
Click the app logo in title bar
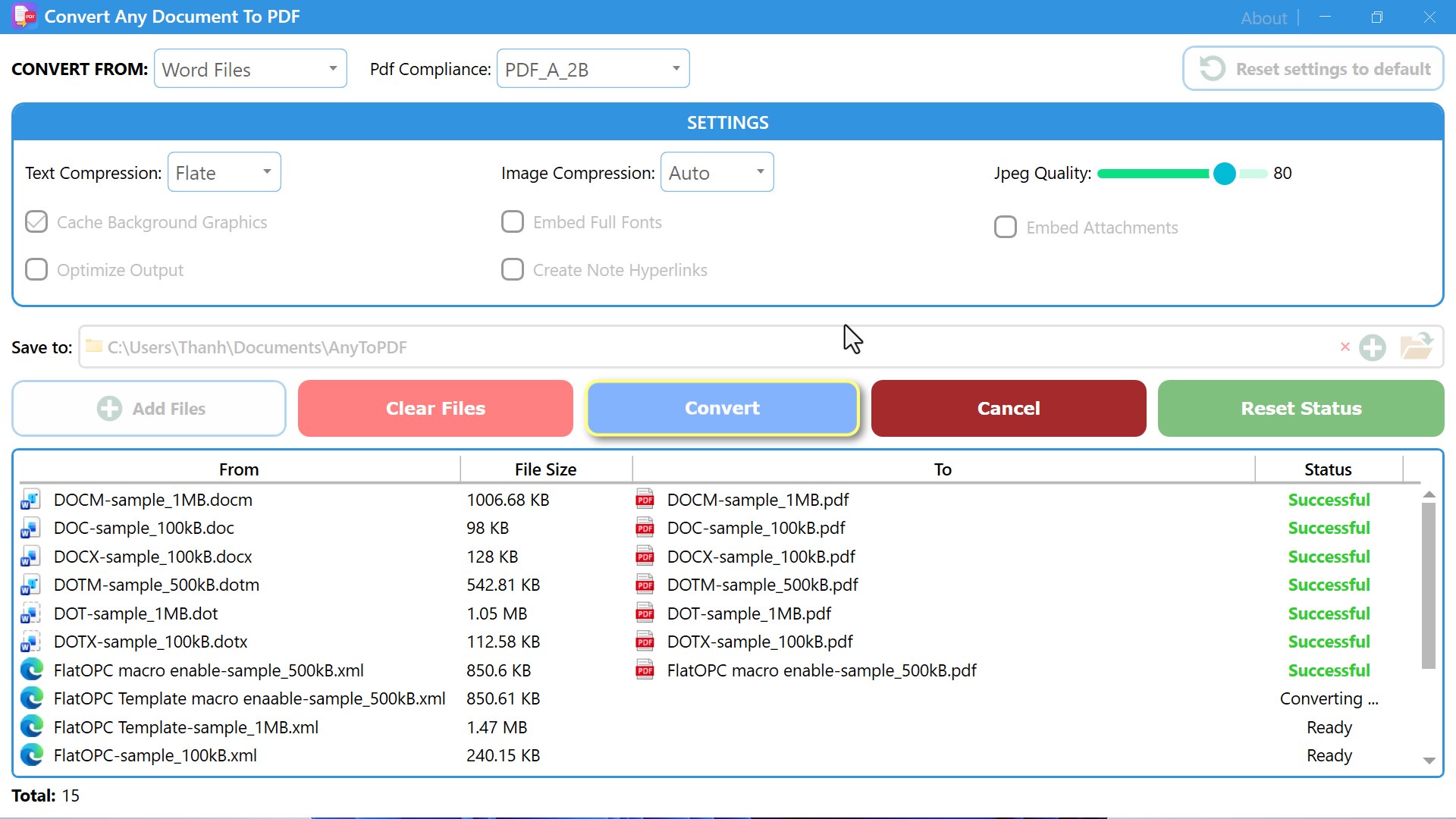(x=24, y=16)
